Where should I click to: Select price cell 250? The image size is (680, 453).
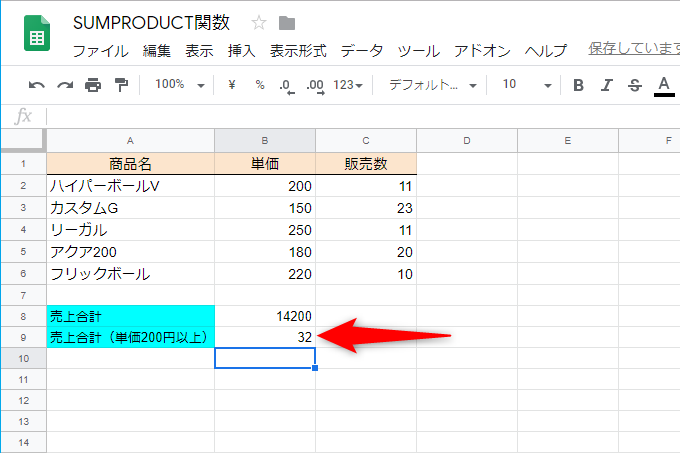(265, 230)
